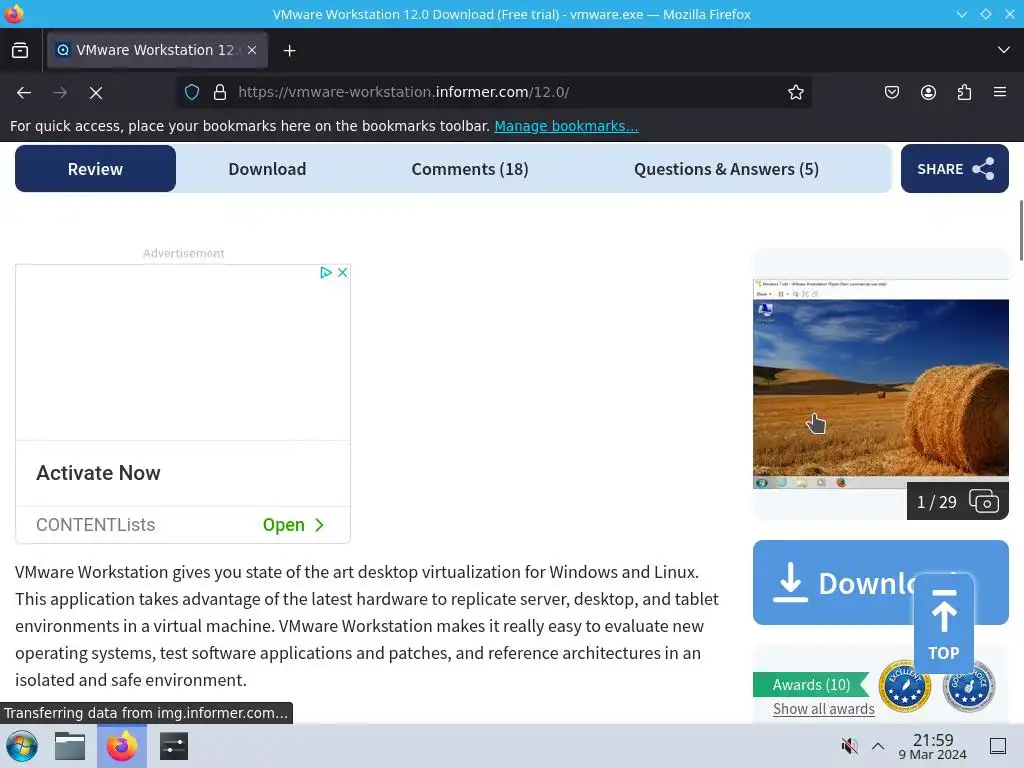Screen dimensions: 1024x768
Task: Open Firefox View recent browsing
Action: click(x=20, y=50)
